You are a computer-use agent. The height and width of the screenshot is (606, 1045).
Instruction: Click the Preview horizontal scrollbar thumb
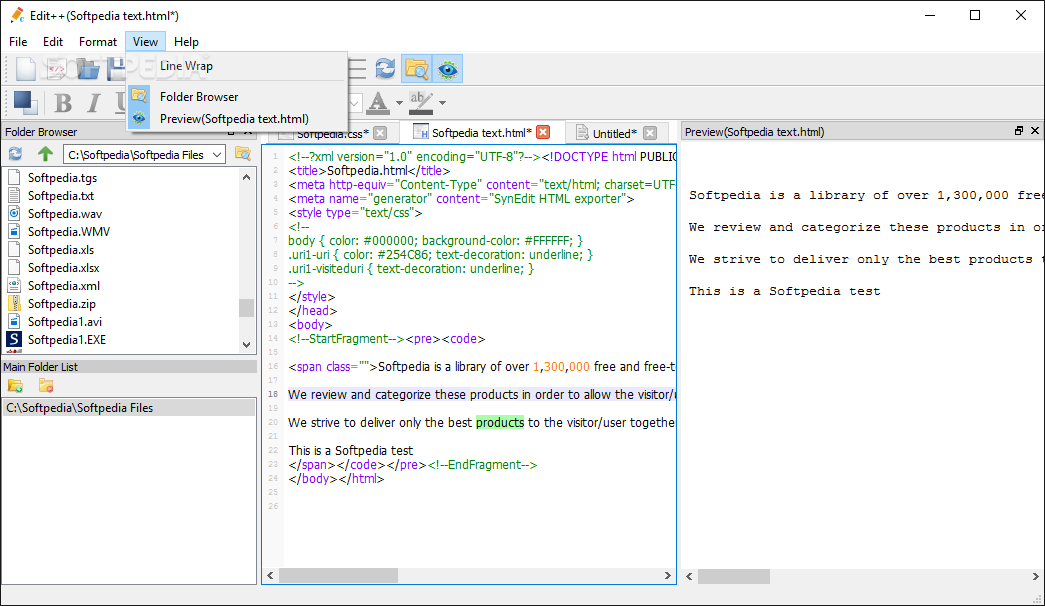734,576
